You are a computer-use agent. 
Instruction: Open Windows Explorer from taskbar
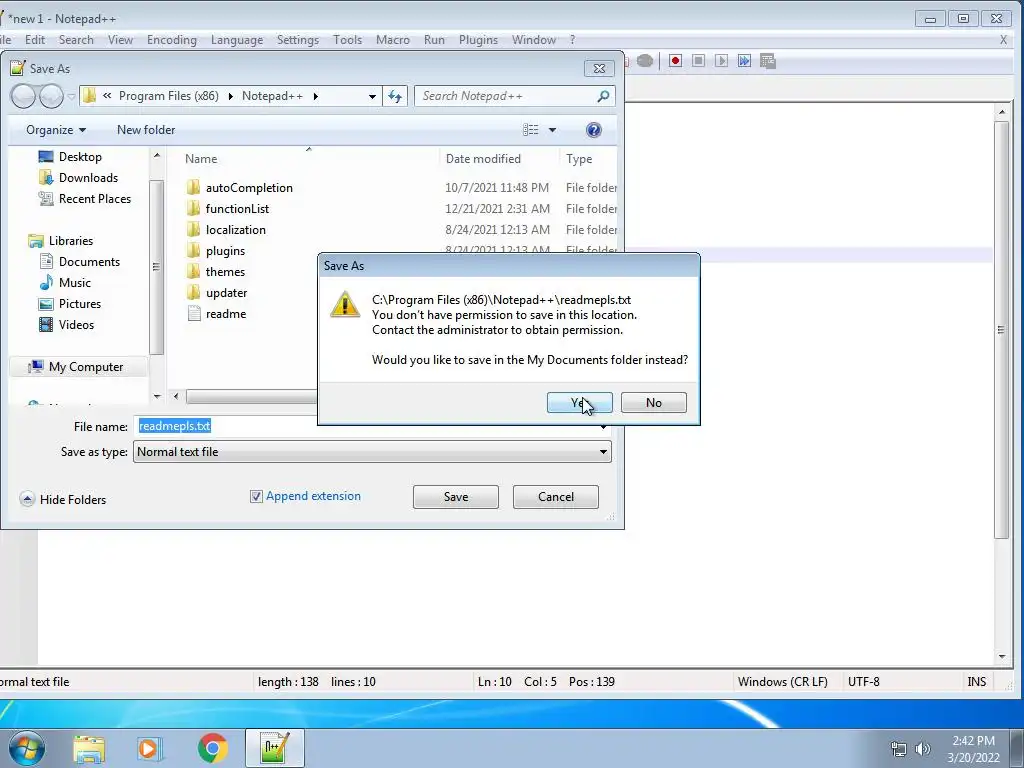point(89,748)
